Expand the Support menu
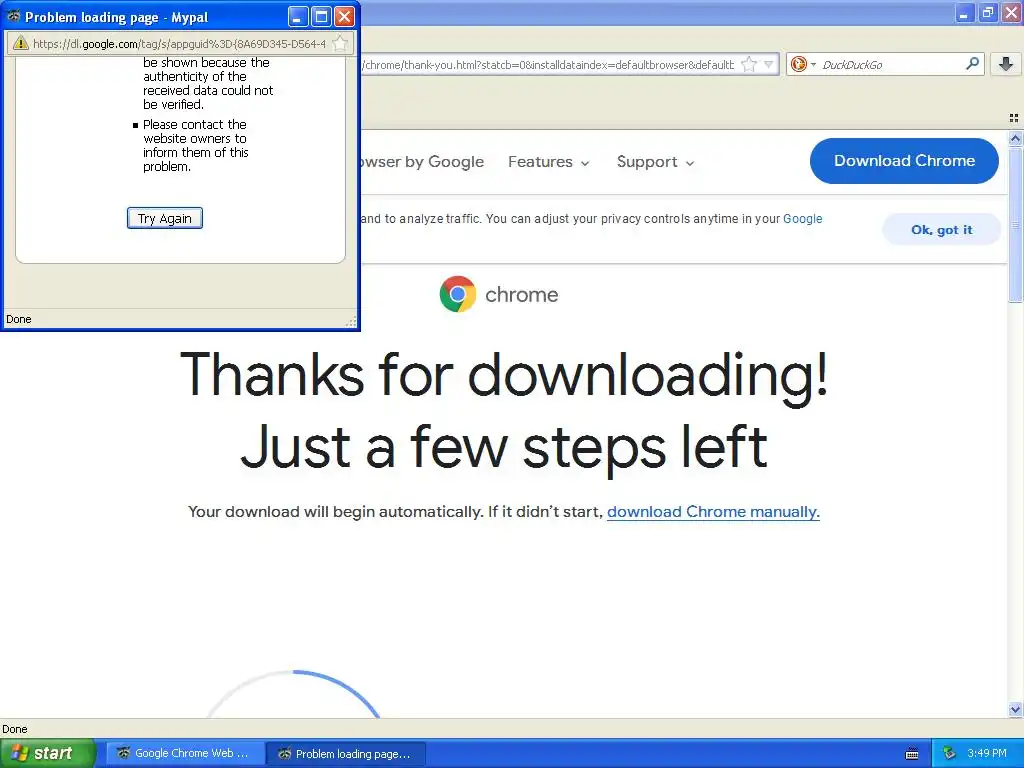 (655, 162)
